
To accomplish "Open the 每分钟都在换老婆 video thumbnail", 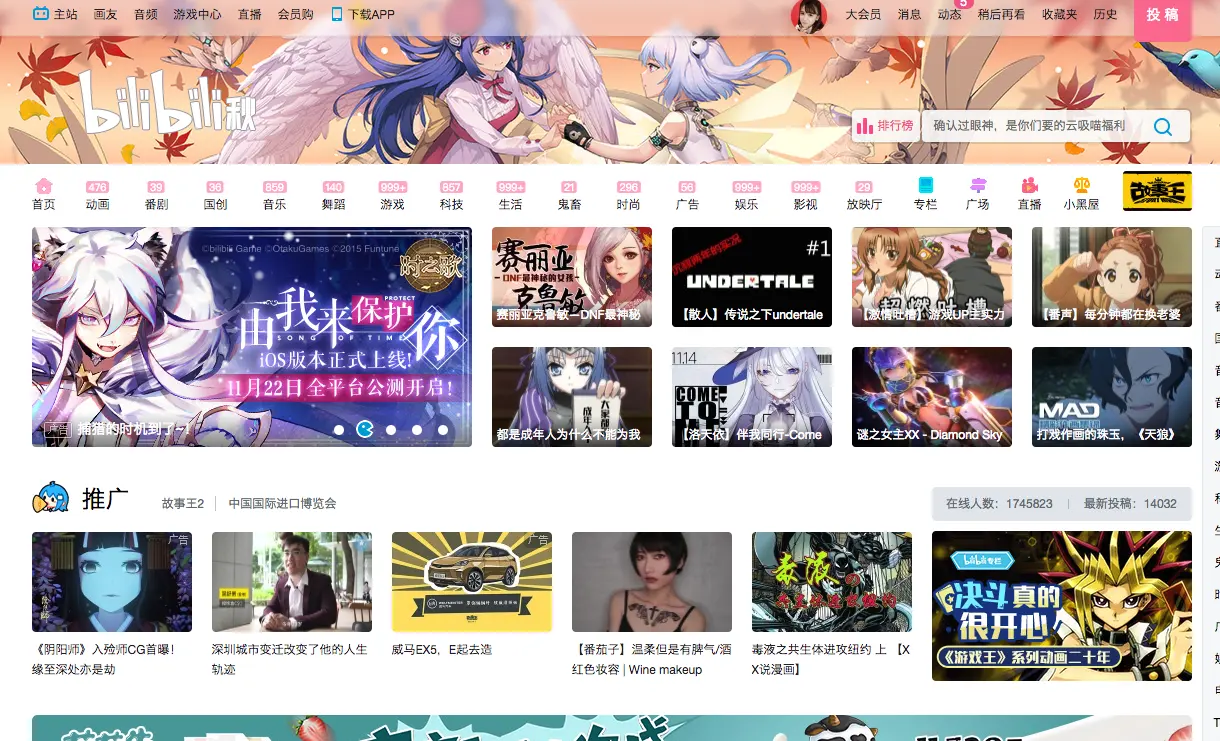I will (x=1112, y=277).
